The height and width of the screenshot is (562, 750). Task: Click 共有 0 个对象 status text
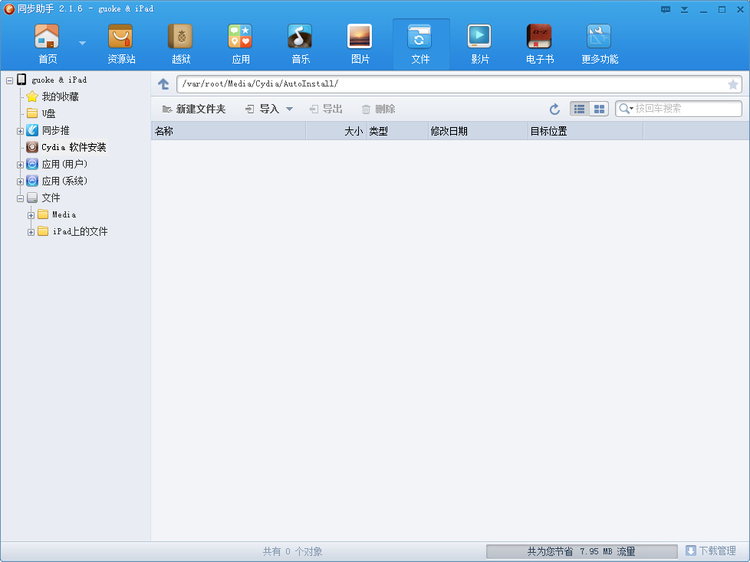tap(292, 551)
